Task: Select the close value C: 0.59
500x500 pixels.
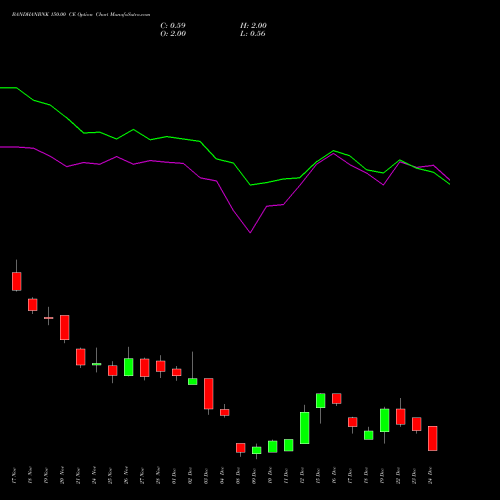Action: coord(173,25)
